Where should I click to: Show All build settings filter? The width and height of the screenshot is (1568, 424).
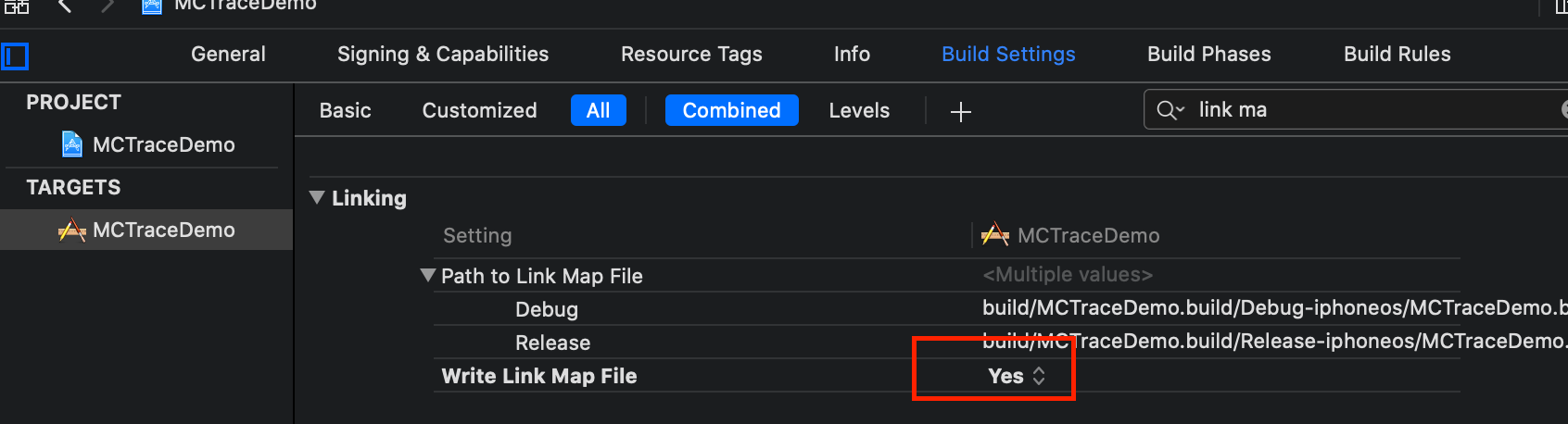(599, 110)
